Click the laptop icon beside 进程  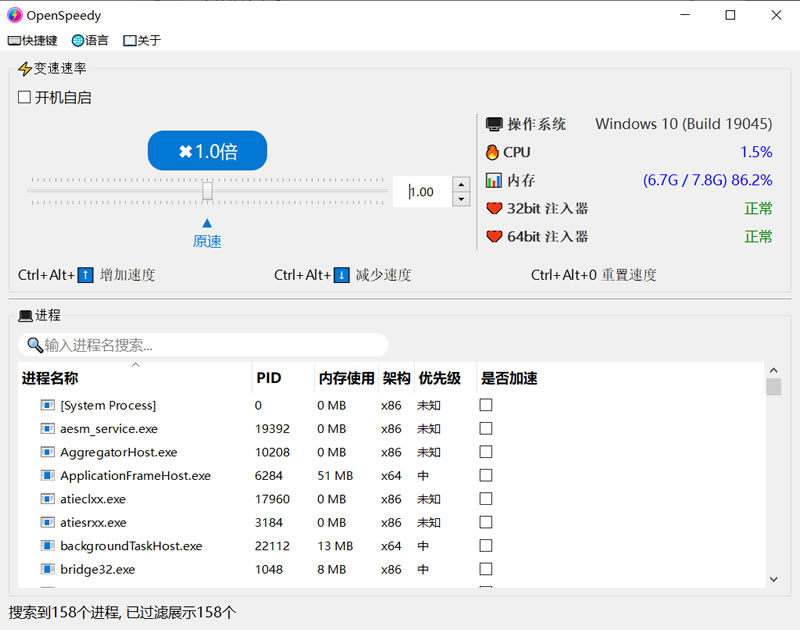26,316
